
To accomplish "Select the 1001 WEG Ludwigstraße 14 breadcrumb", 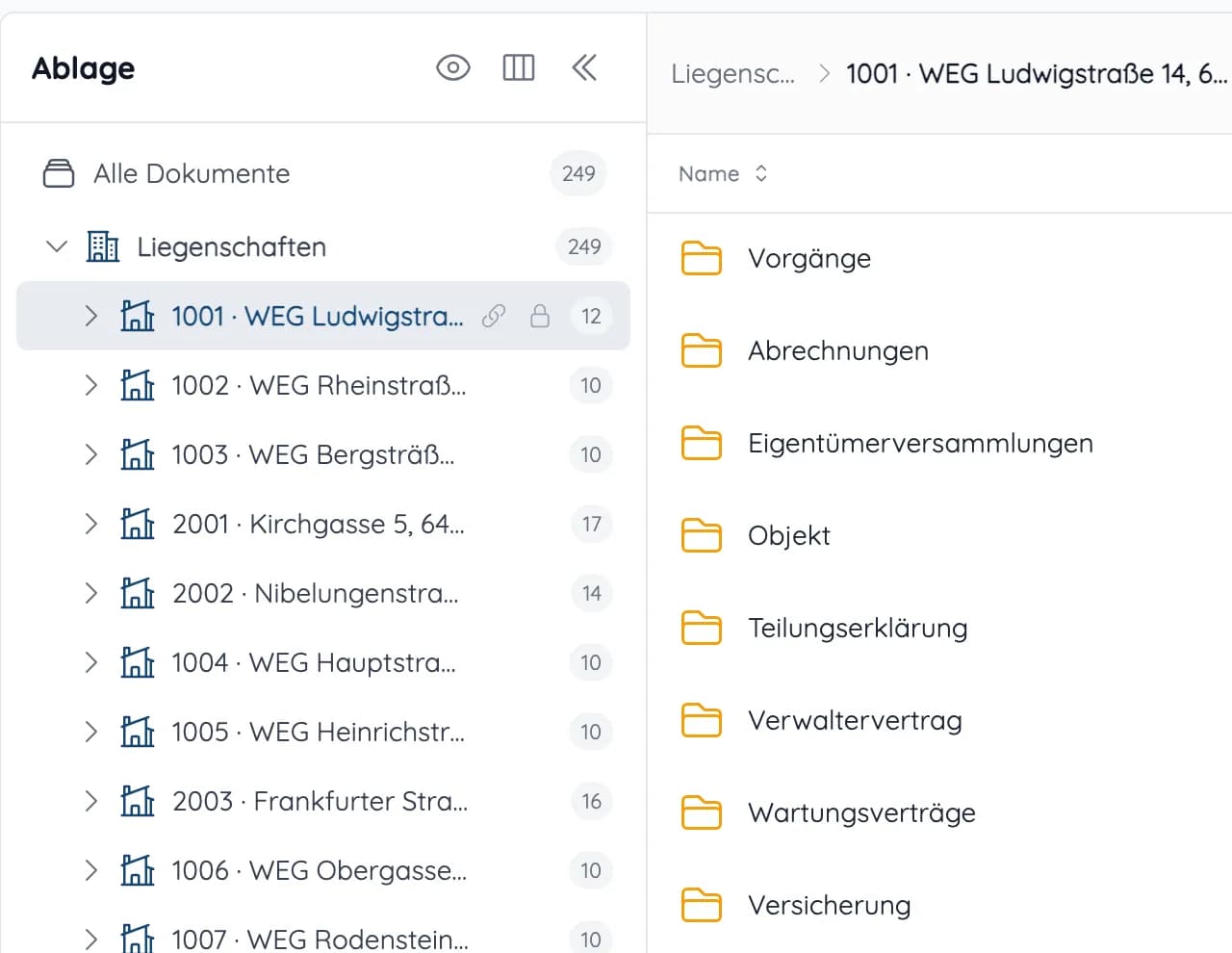I will (1037, 74).
